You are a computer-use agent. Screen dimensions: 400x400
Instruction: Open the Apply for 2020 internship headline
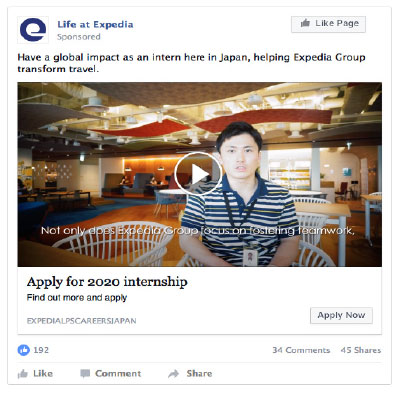107,282
